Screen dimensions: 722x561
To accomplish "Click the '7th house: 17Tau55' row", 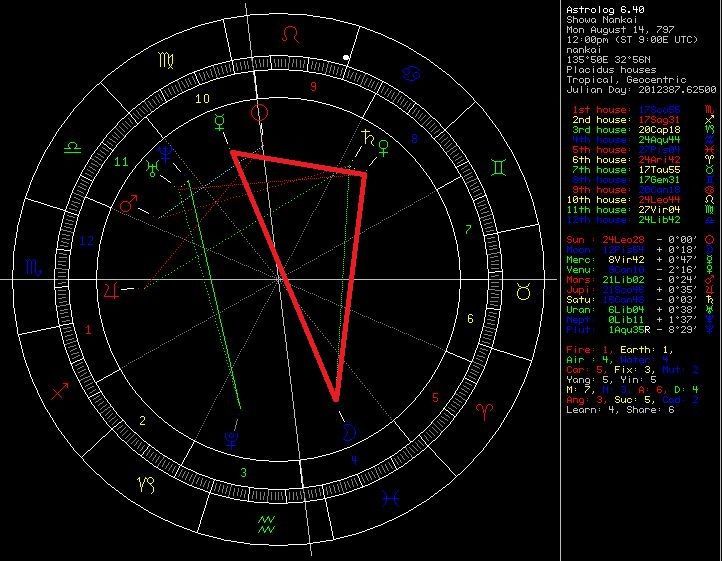I will point(626,169).
